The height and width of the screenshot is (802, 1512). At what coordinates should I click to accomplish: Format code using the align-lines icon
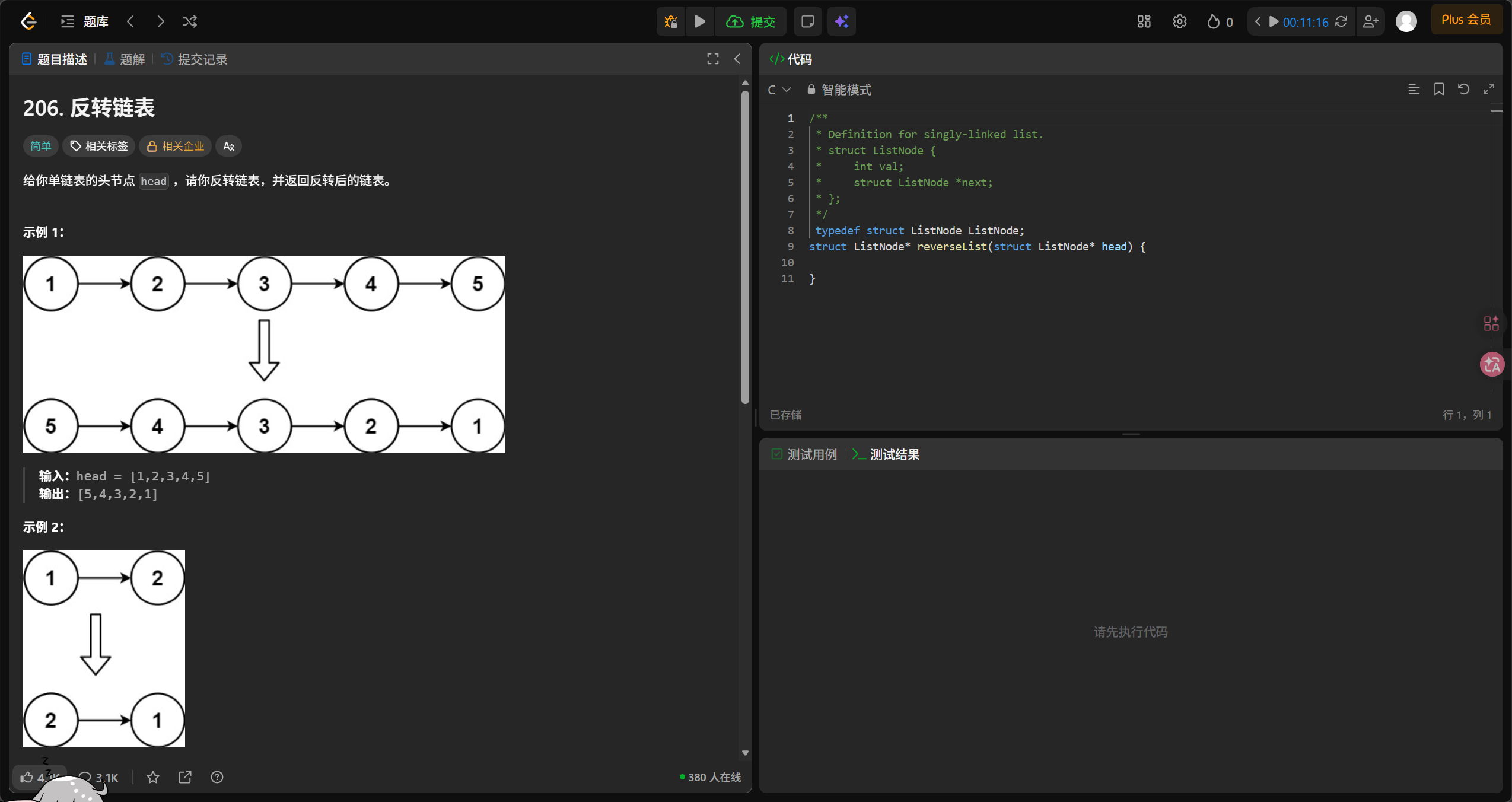[1414, 89]
